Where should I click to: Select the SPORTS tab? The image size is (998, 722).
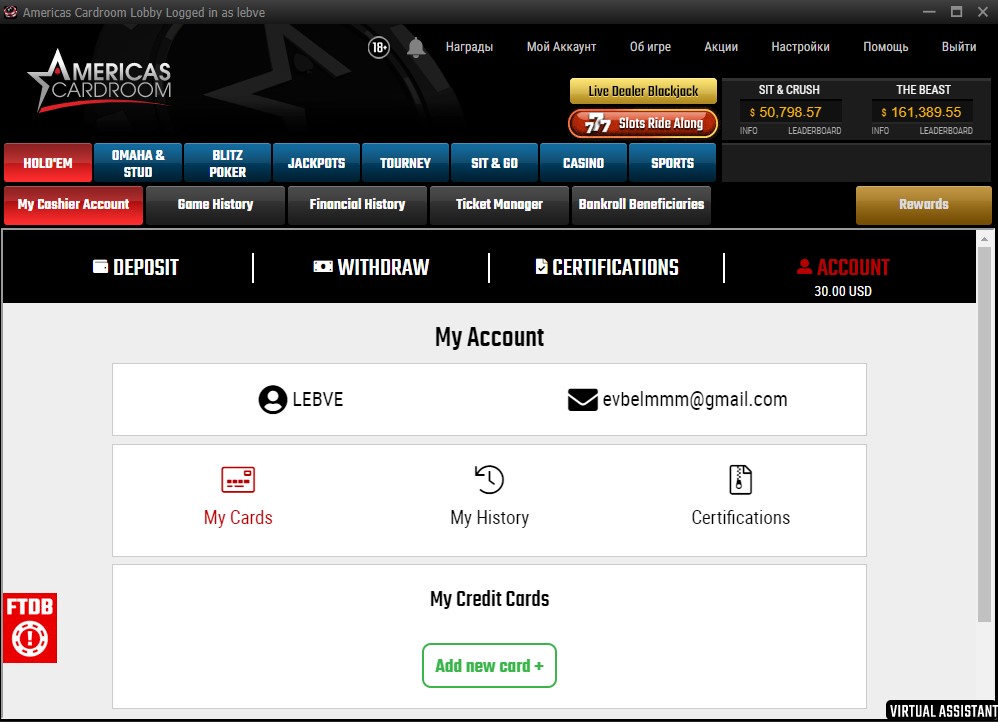click(673, 163)
